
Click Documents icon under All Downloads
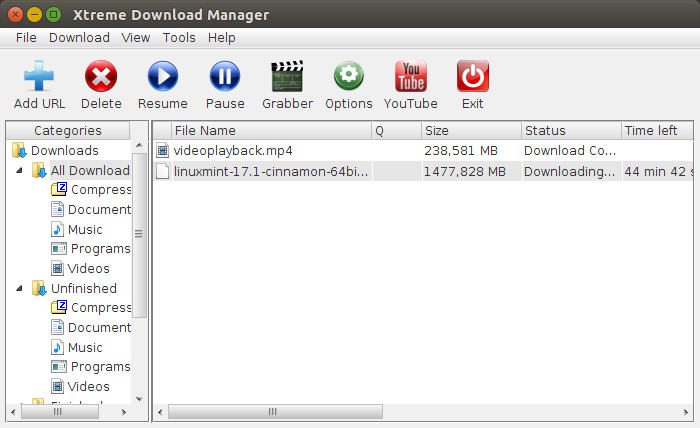pyautogui.click(x=58, y=209)
